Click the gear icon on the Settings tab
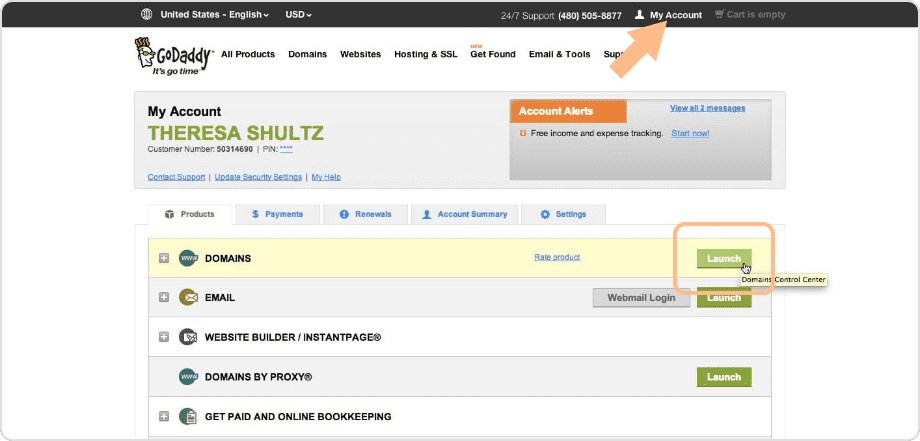The height and width of the screenshot is (441, 920). 545,215
